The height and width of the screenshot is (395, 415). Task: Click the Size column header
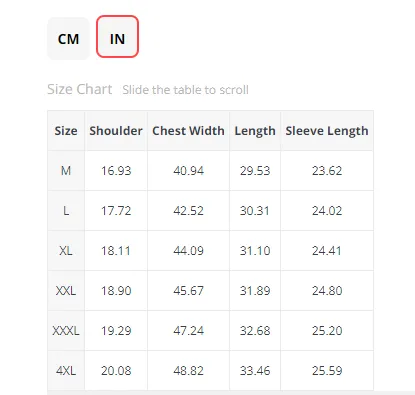click(x=66, y=131)
